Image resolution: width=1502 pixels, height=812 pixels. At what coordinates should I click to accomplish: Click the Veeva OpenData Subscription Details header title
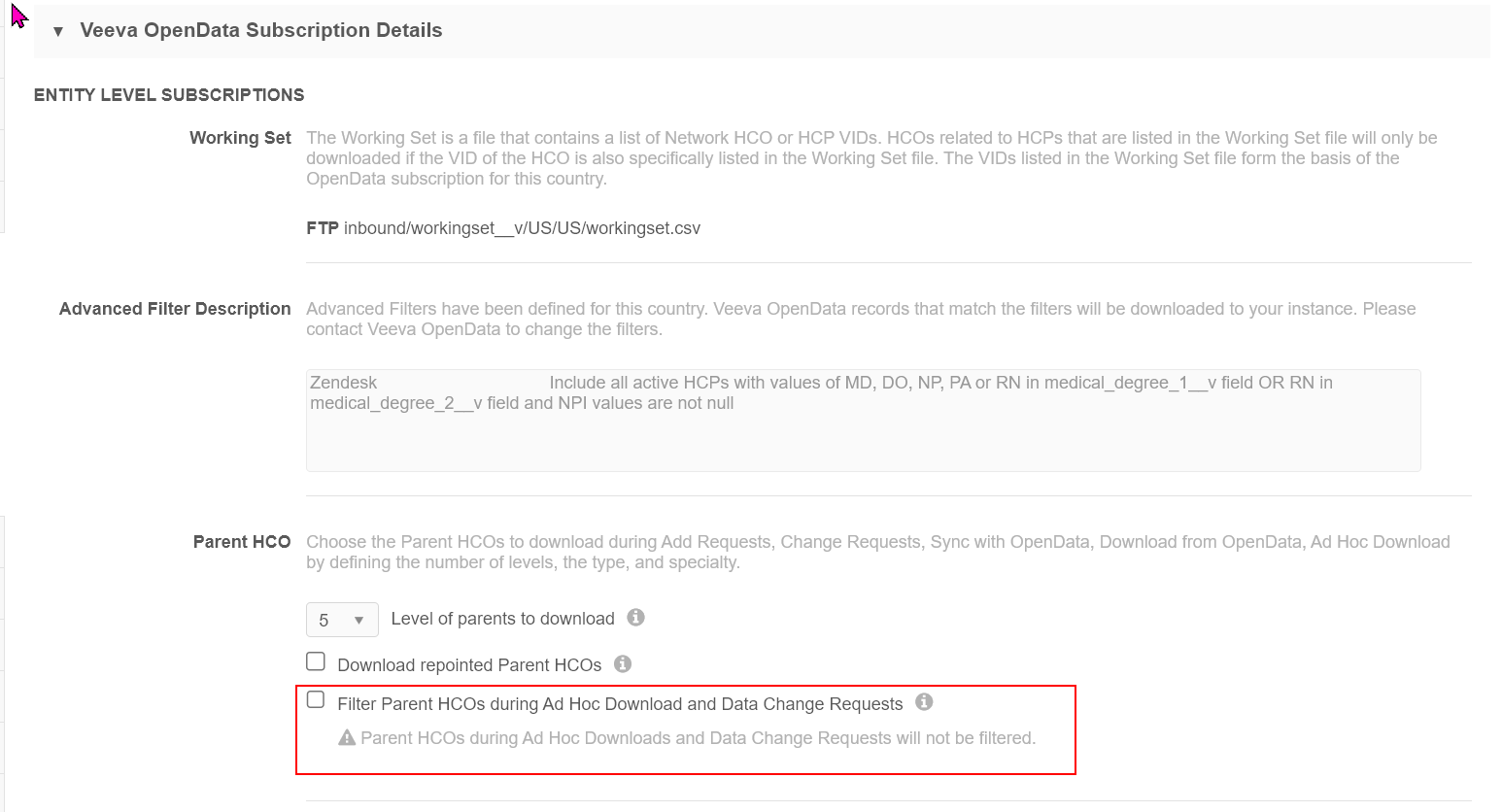pos(260,30)
